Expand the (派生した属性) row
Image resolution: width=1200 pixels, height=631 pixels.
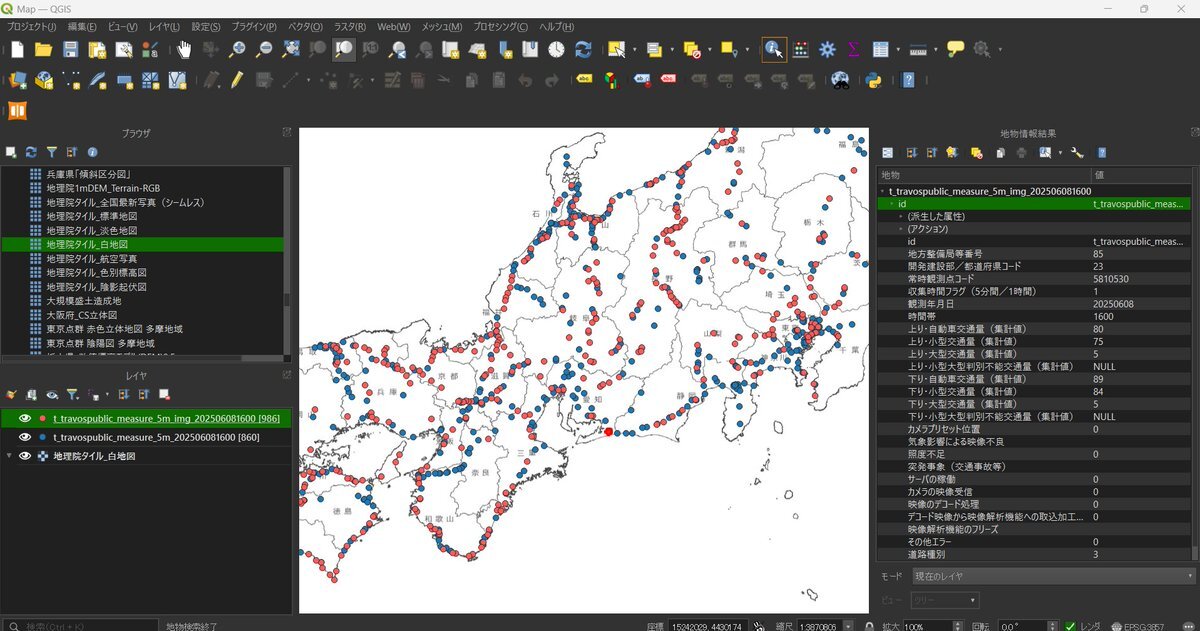tap(900, 216)
